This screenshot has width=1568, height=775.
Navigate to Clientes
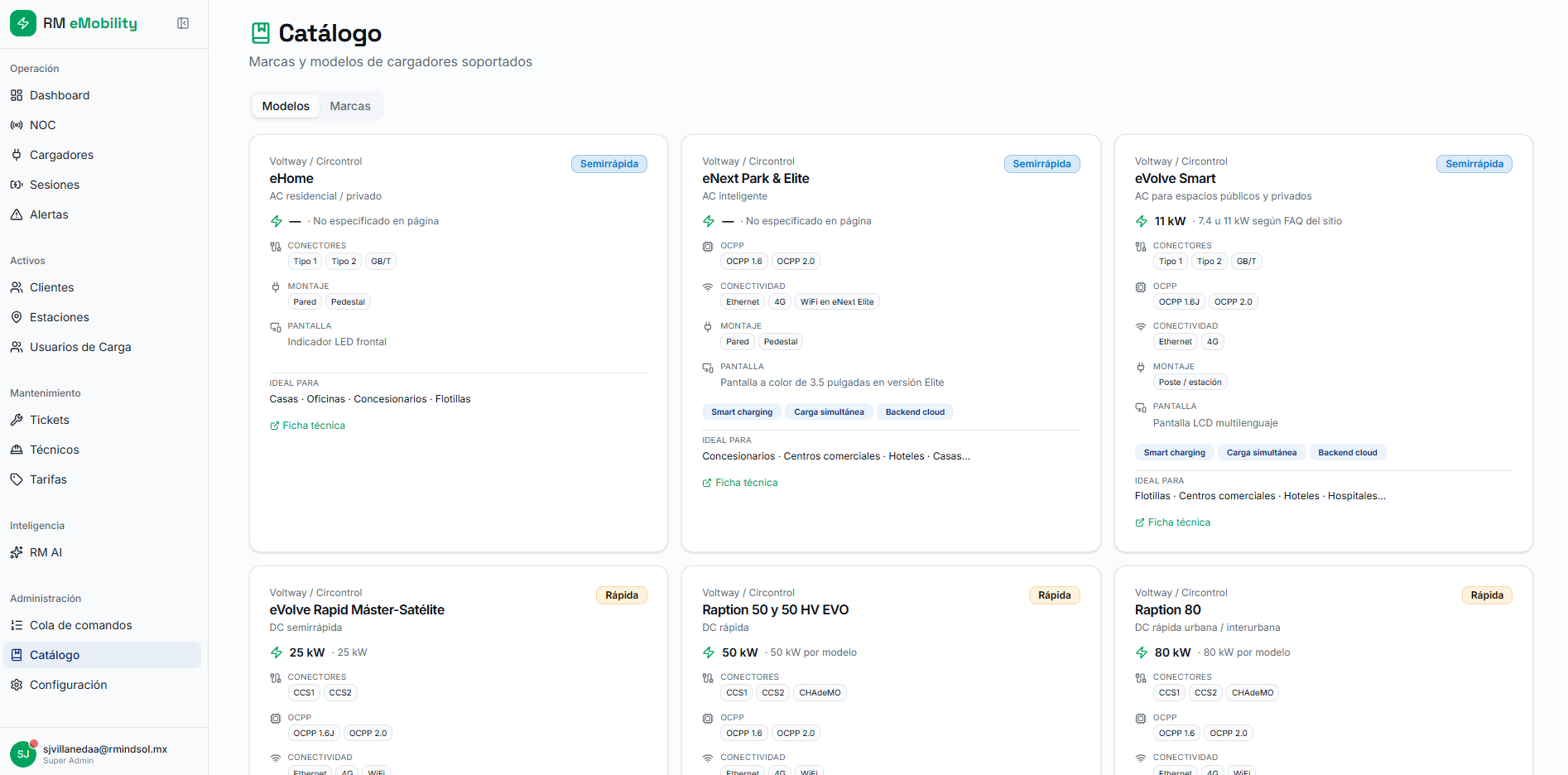(x=102, y=287)
